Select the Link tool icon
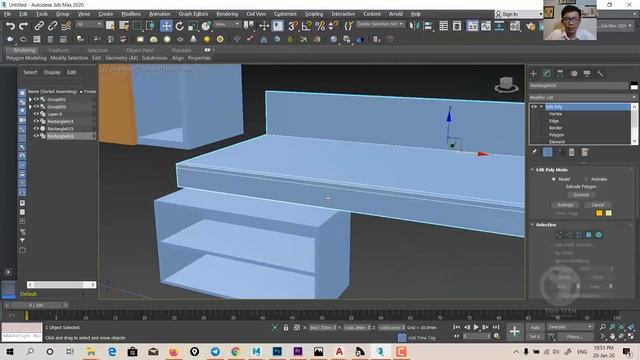This screenshot has height=360, width=640. pos(39,26)
